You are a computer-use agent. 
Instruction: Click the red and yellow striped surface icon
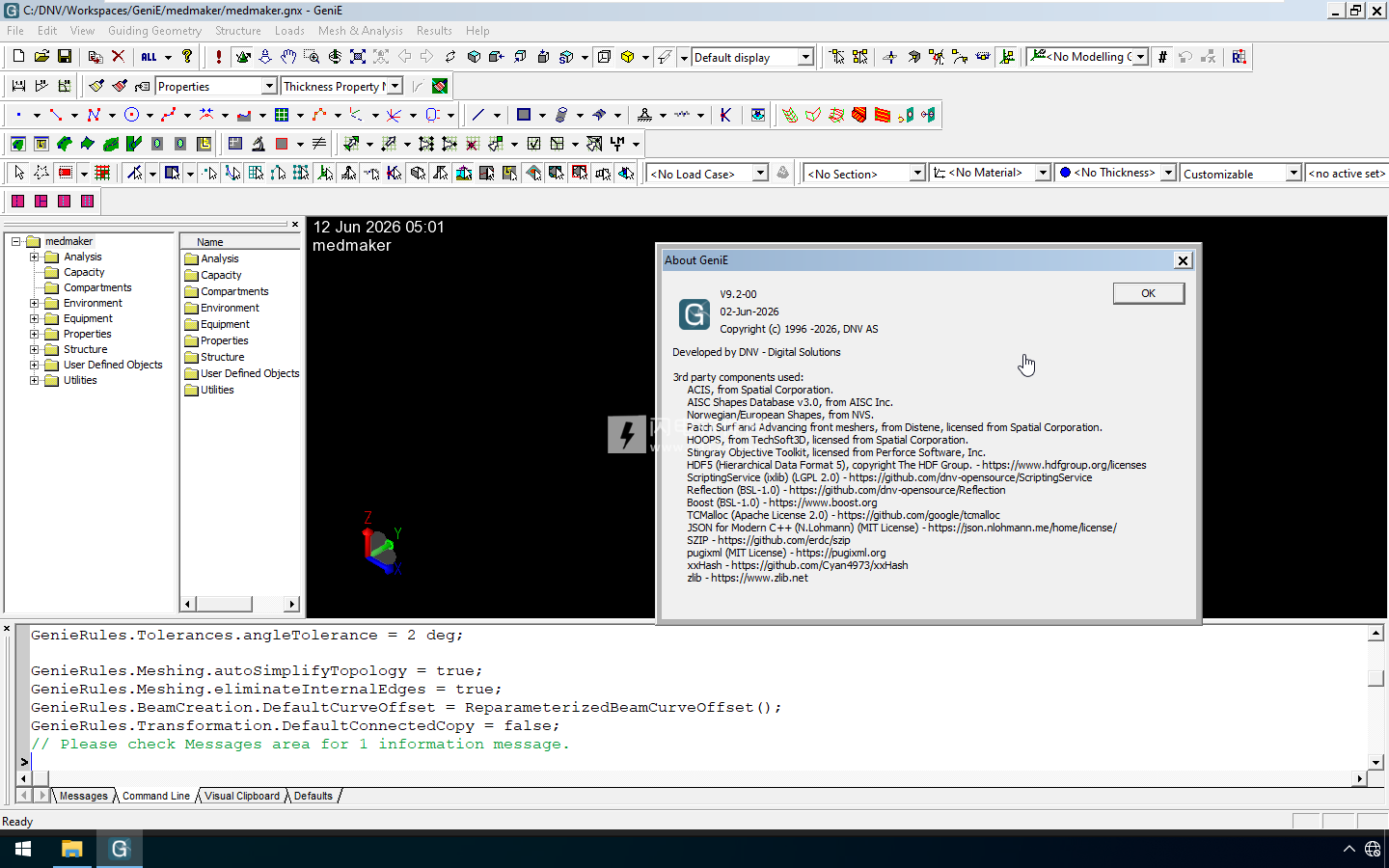[883, 115]
